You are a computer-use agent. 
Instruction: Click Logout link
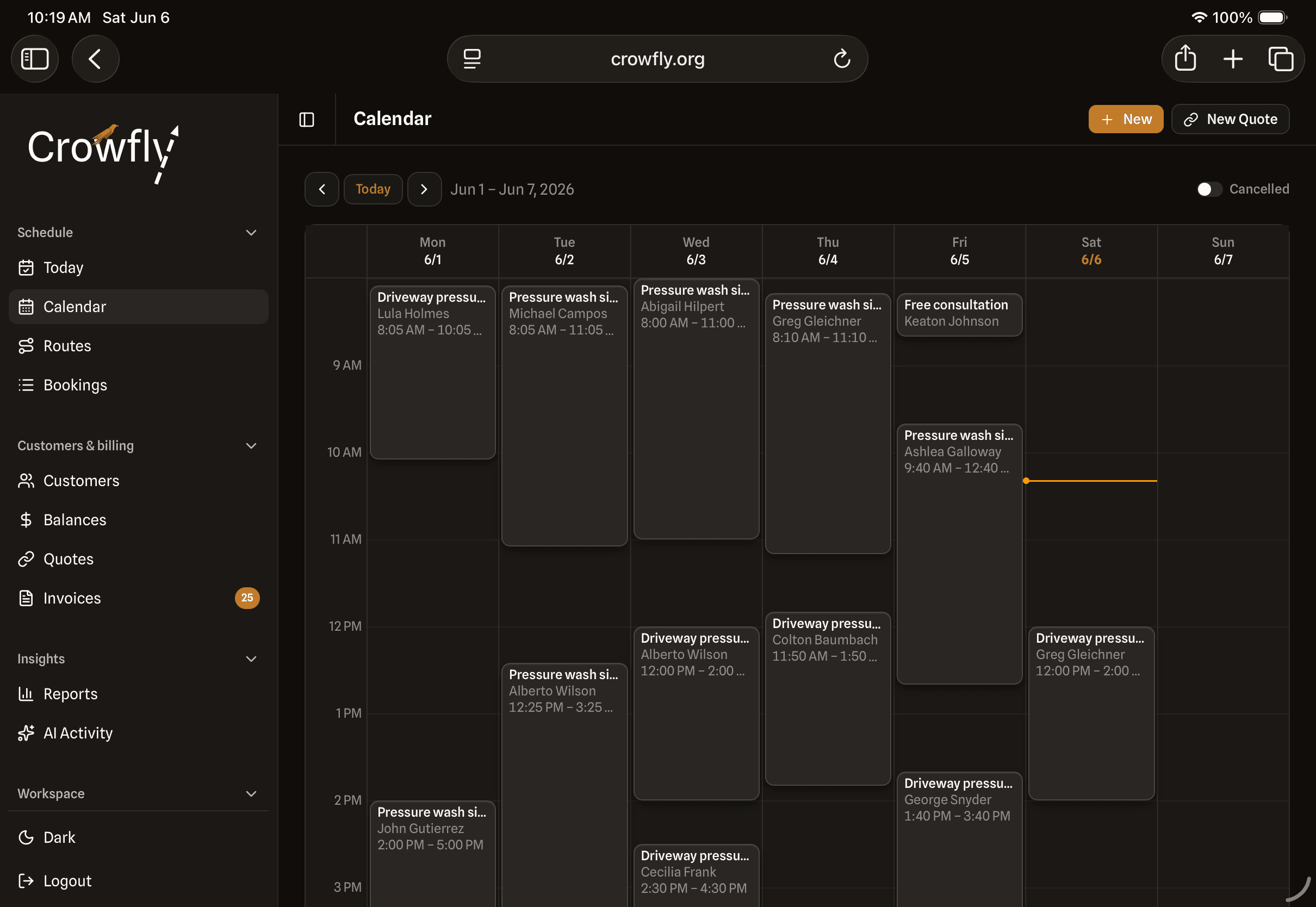point(138,881)
